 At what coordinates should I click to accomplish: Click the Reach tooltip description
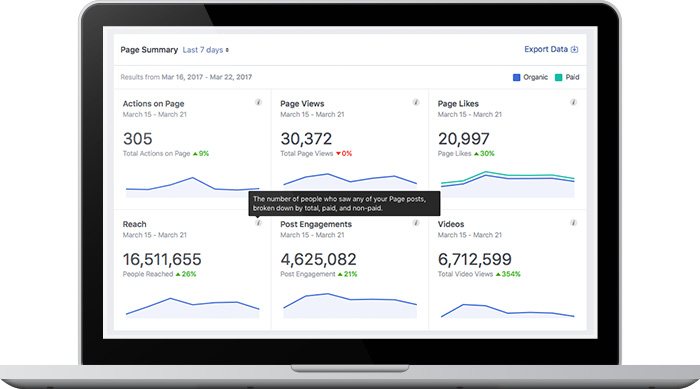[x=344, y=204]
